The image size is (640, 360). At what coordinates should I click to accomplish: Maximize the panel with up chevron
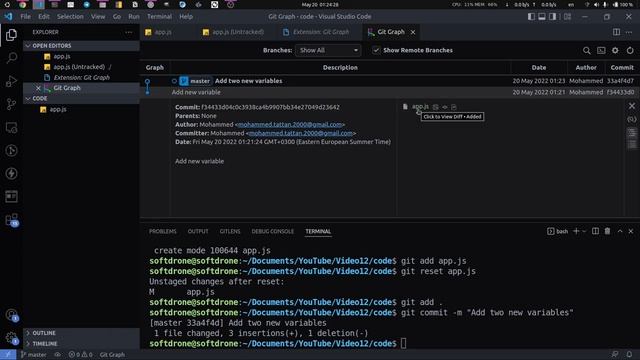pos(620,231)
